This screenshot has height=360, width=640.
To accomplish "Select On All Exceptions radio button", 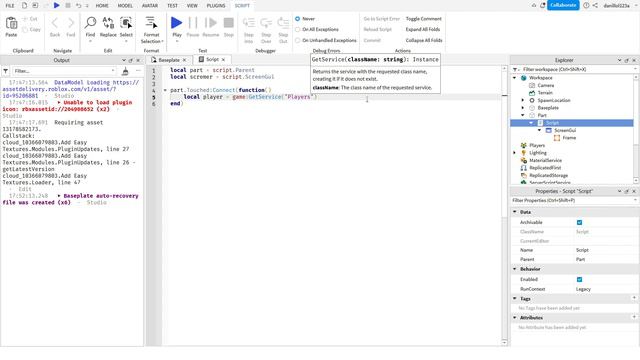I will pyautogui.click(x=298, y=29).
